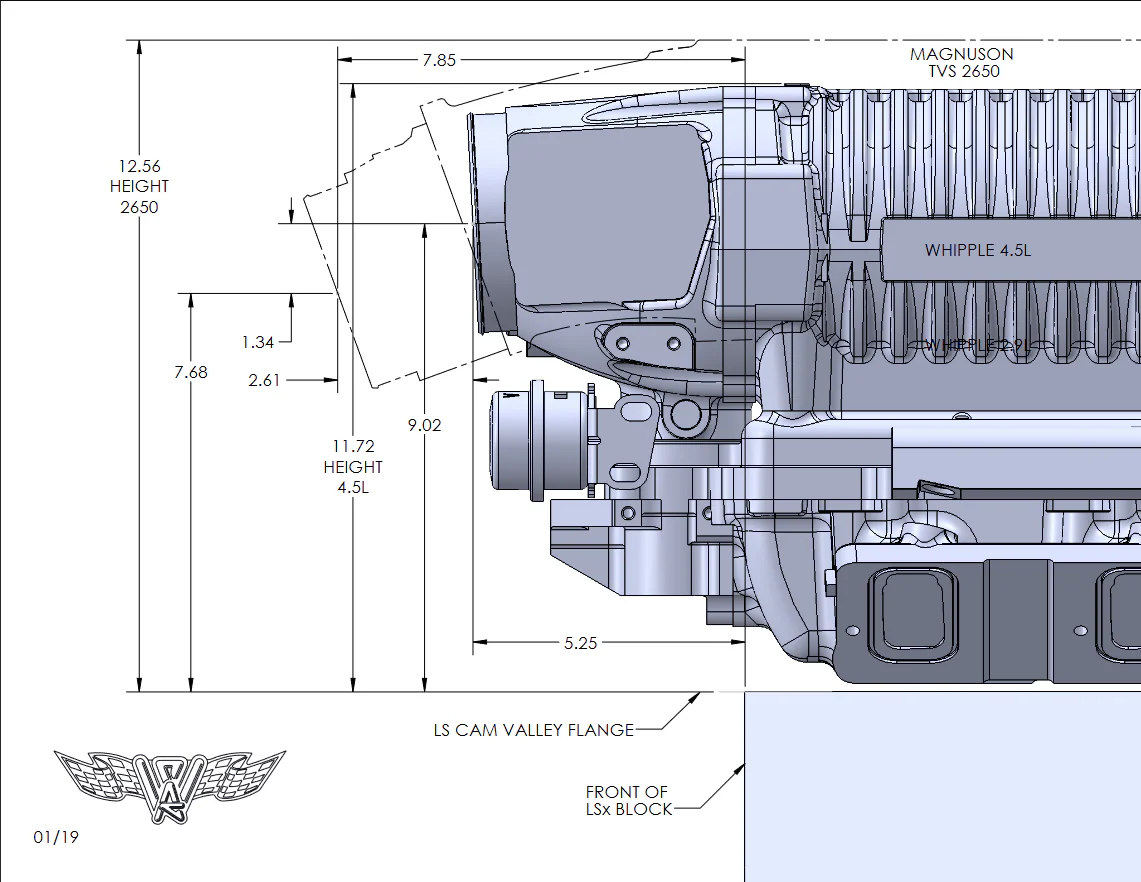Select the 7.68 dimension value
The height and width of the screenshot is (882, 1141).
[191, 373]
